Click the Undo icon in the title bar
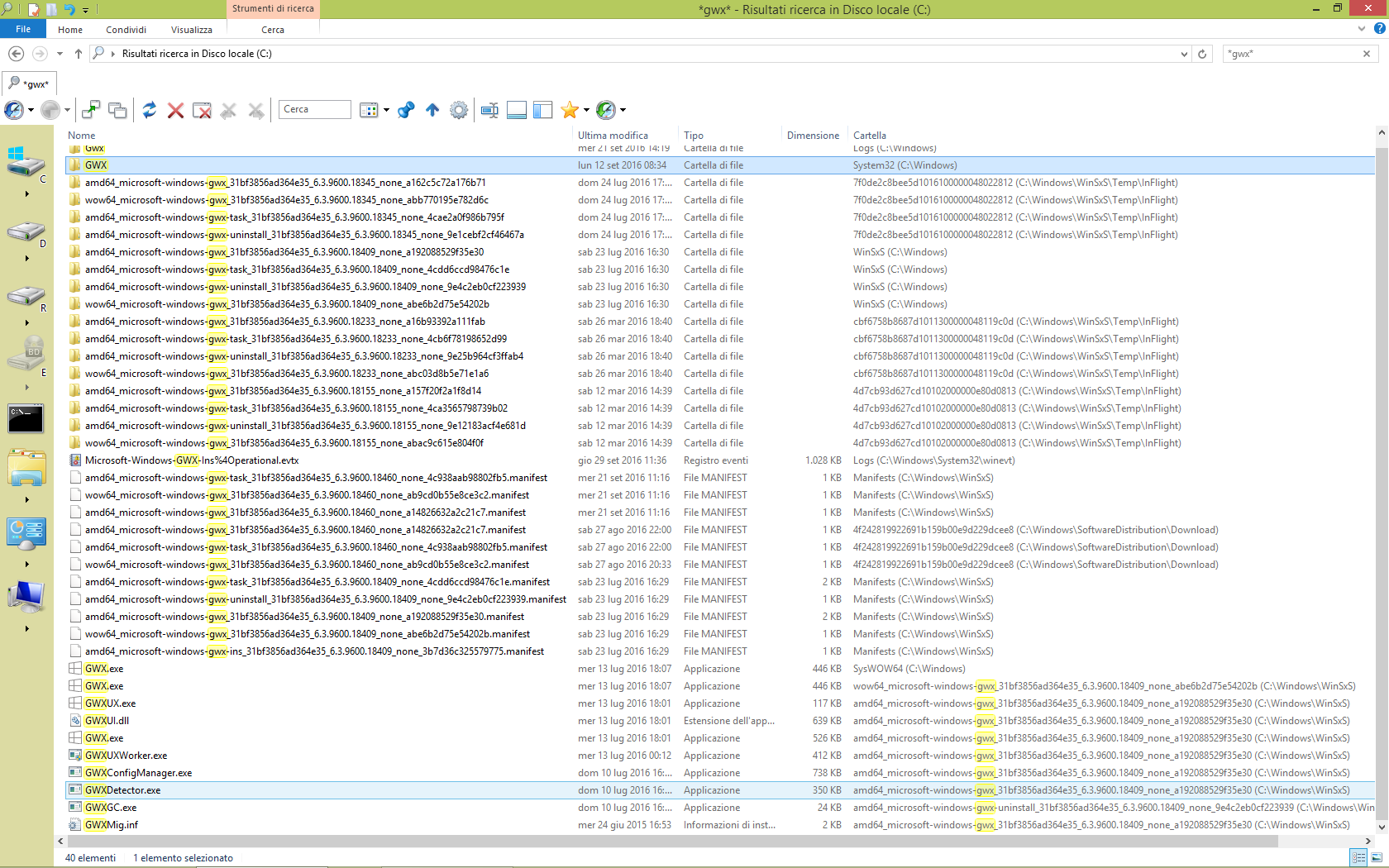 [69, 9]
